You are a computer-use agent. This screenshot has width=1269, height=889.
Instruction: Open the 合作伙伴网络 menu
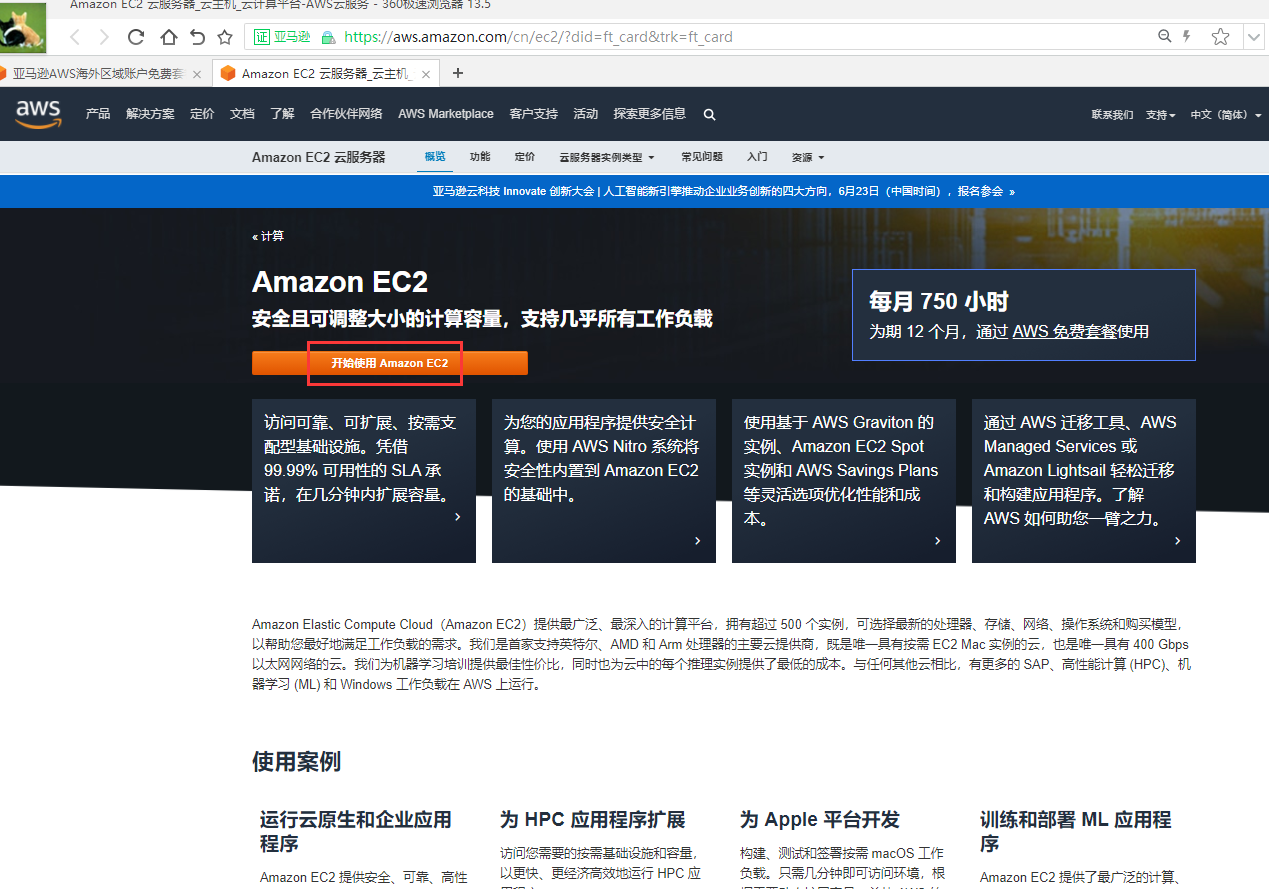[346, 114]
